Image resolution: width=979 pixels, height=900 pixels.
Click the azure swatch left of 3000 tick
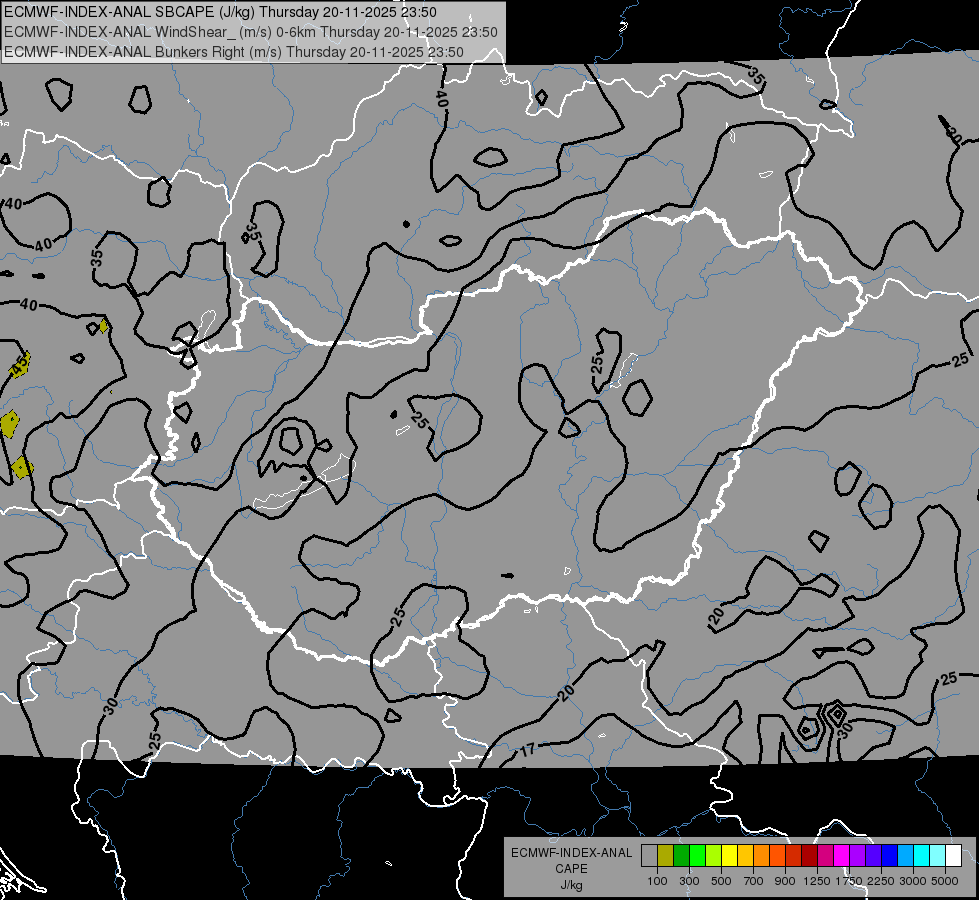coord(906,856)
